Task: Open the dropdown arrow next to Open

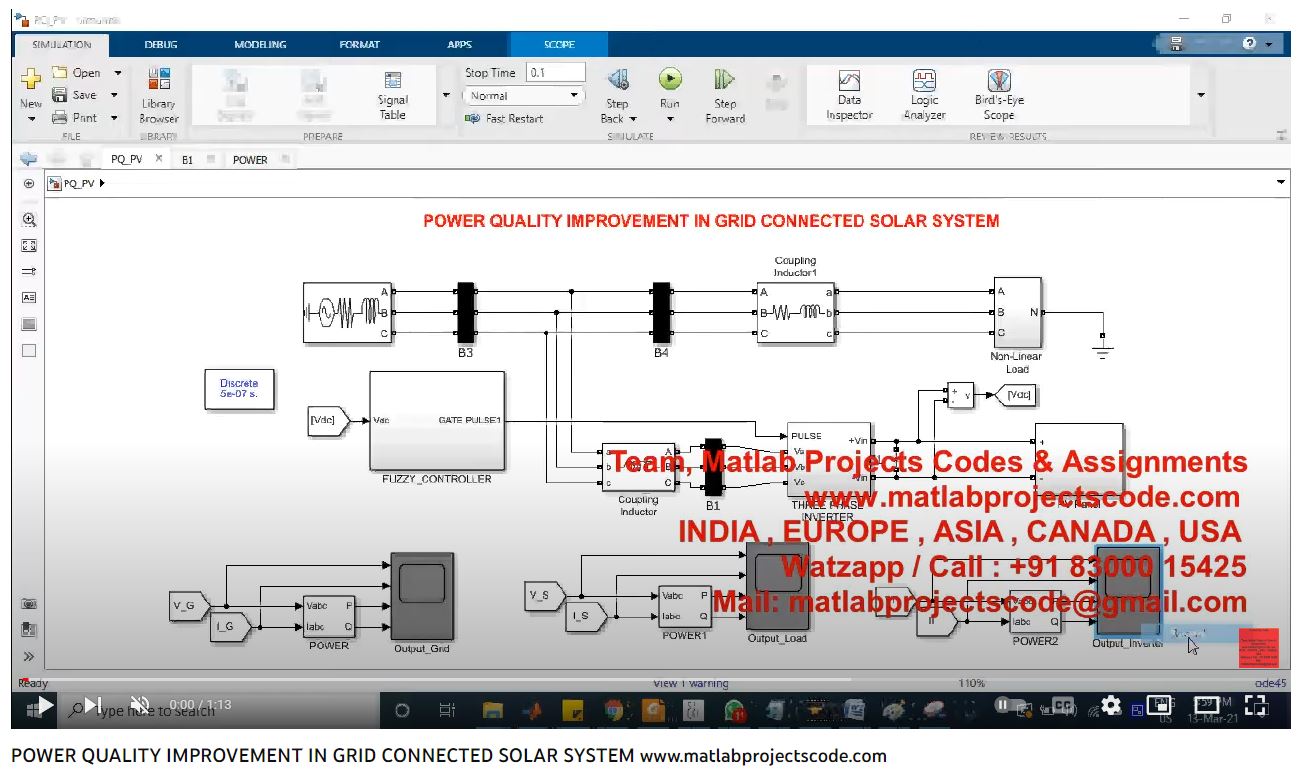Action: (117, 73)
